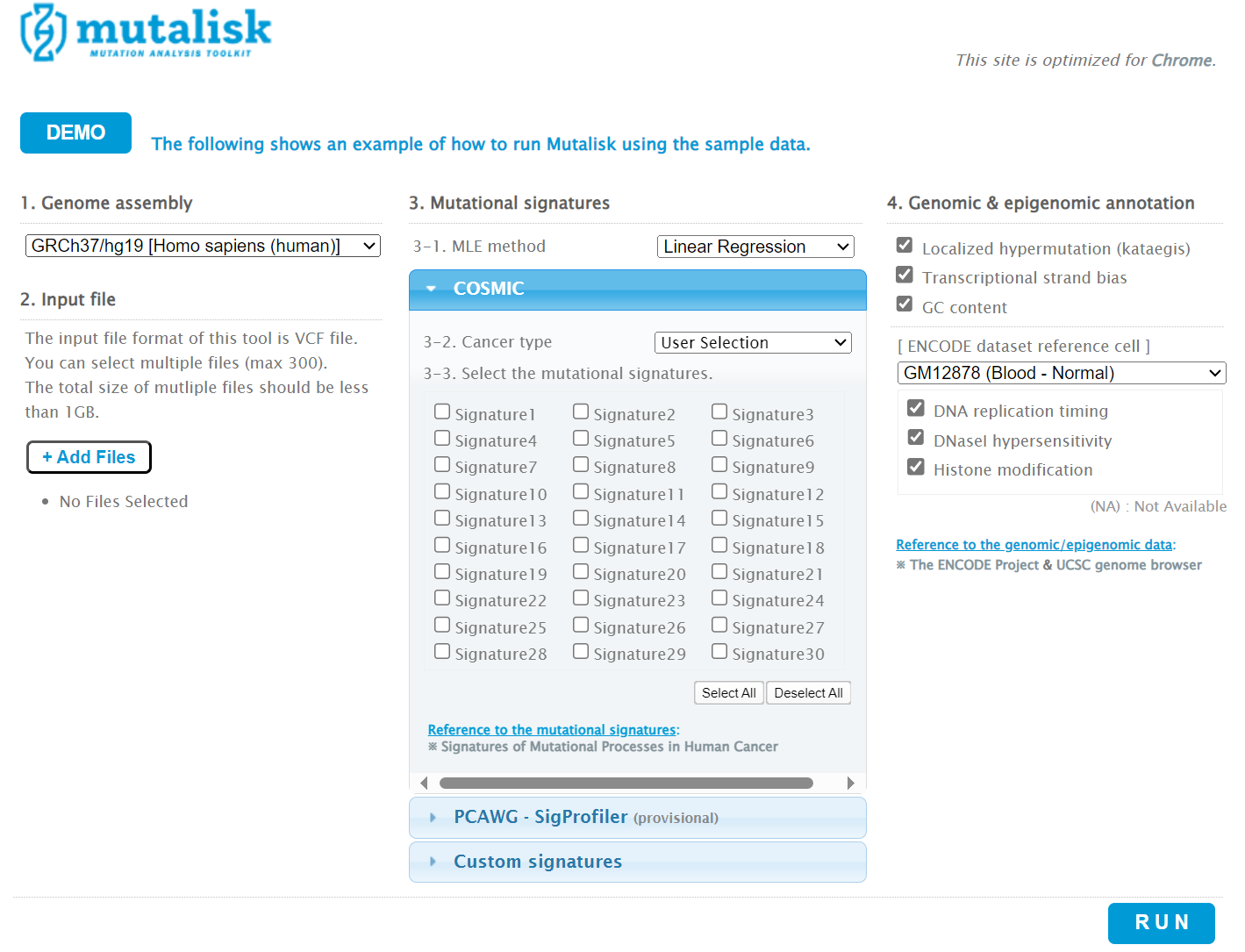Click the left arrow of horizontal scrollbar
This screenshot has height=952, width=1245.
pyautogui.click(x=424, y=783)
